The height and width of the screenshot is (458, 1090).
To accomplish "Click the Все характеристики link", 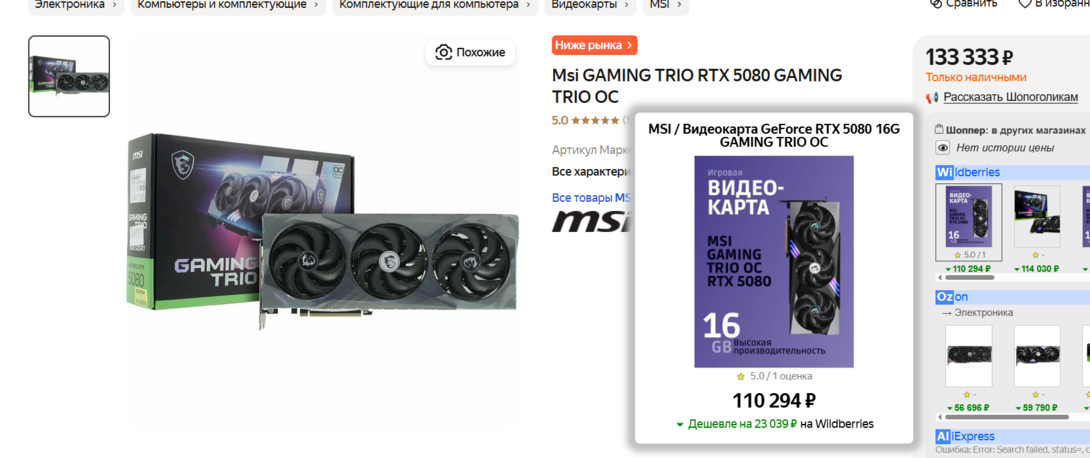I will [x=589, y=171].
